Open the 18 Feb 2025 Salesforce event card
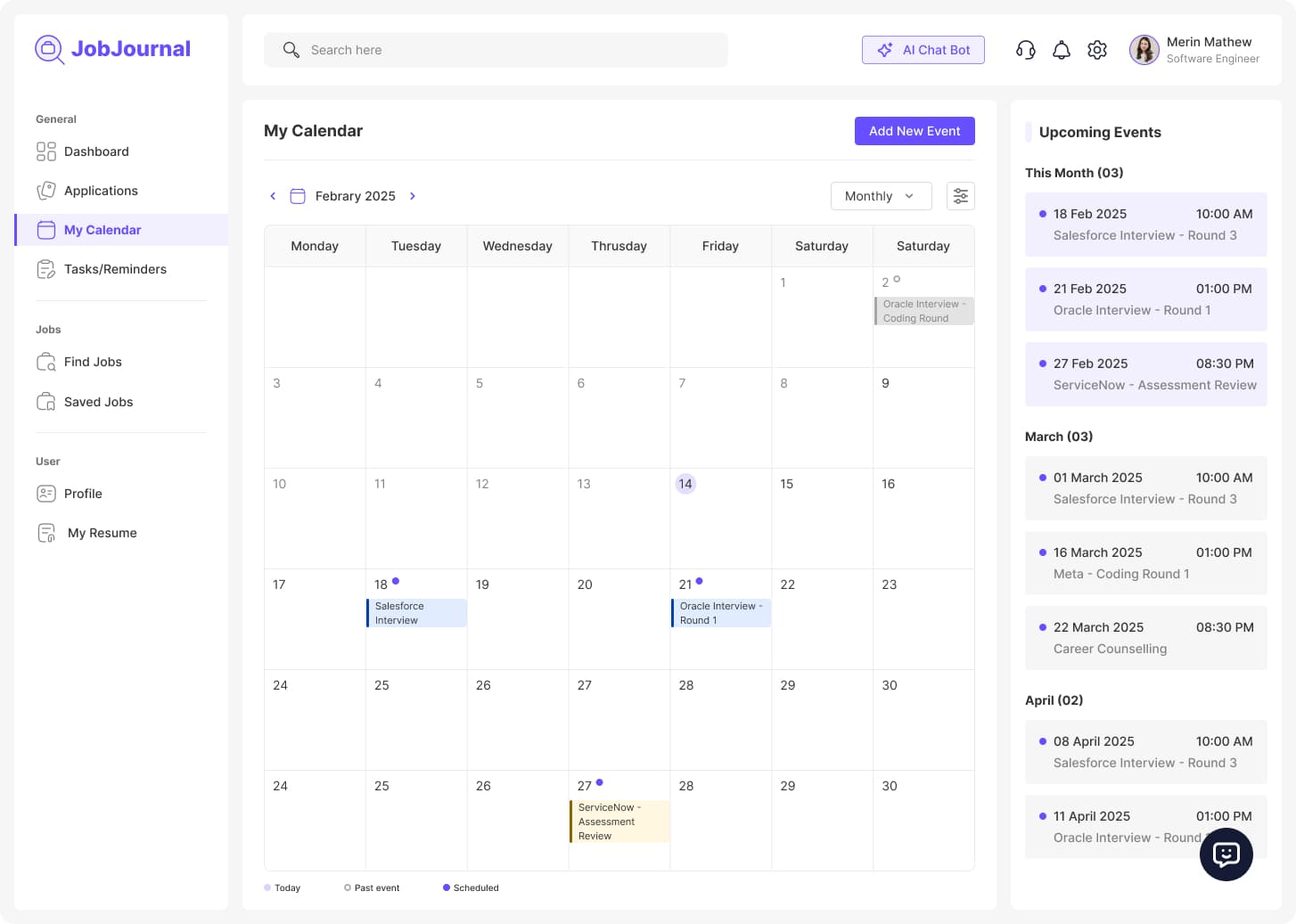This screenshot has height=924, width=1296. 1146,225
